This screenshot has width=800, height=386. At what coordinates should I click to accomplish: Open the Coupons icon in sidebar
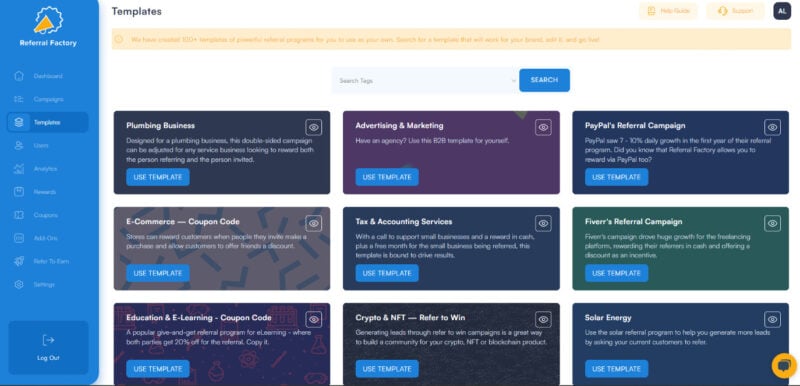coord(19,215)
